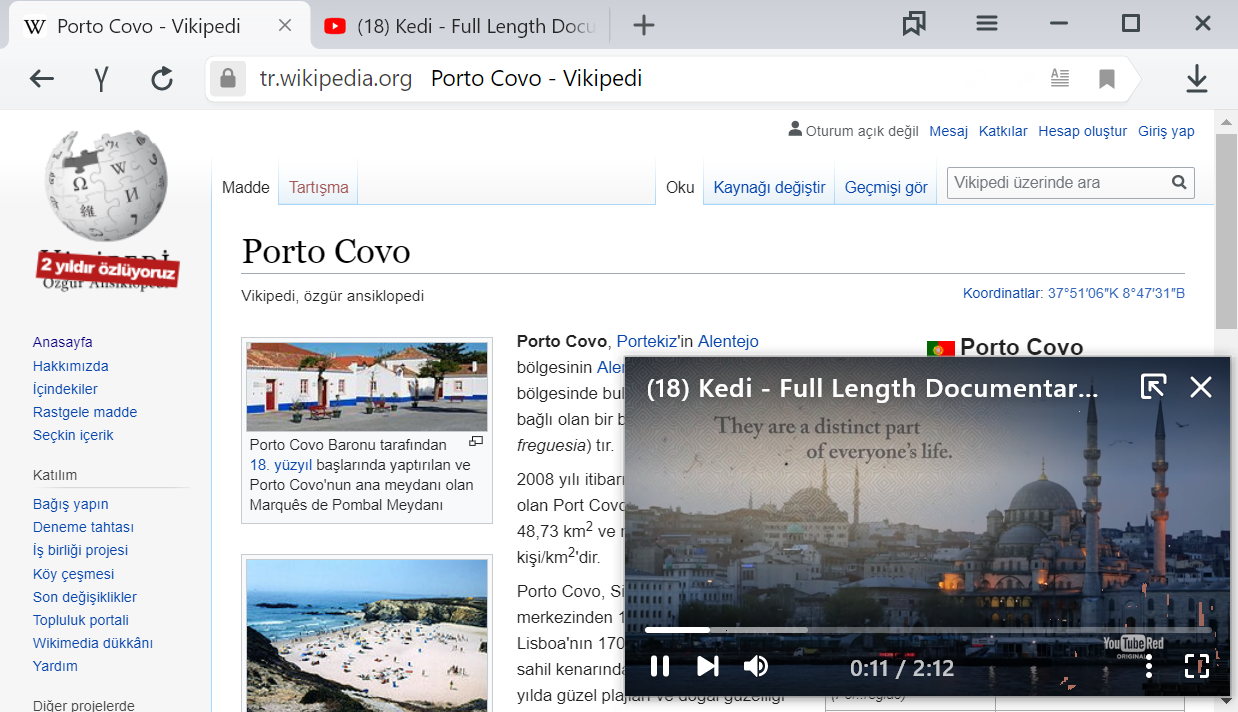Open Topluluk portali link

80,620
